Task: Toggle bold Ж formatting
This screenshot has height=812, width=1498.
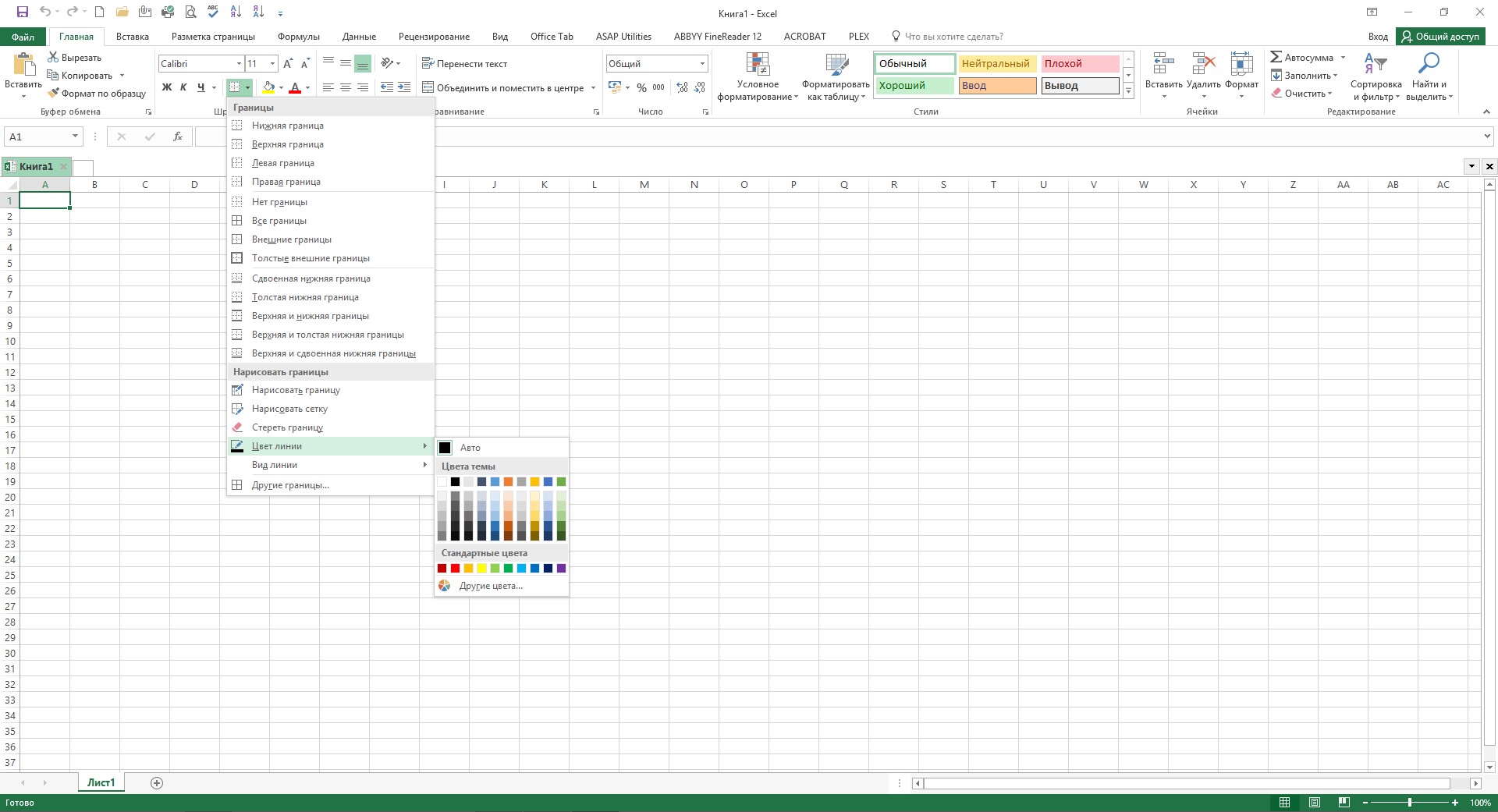Action: pyautogui.click(x=166, y=87)
